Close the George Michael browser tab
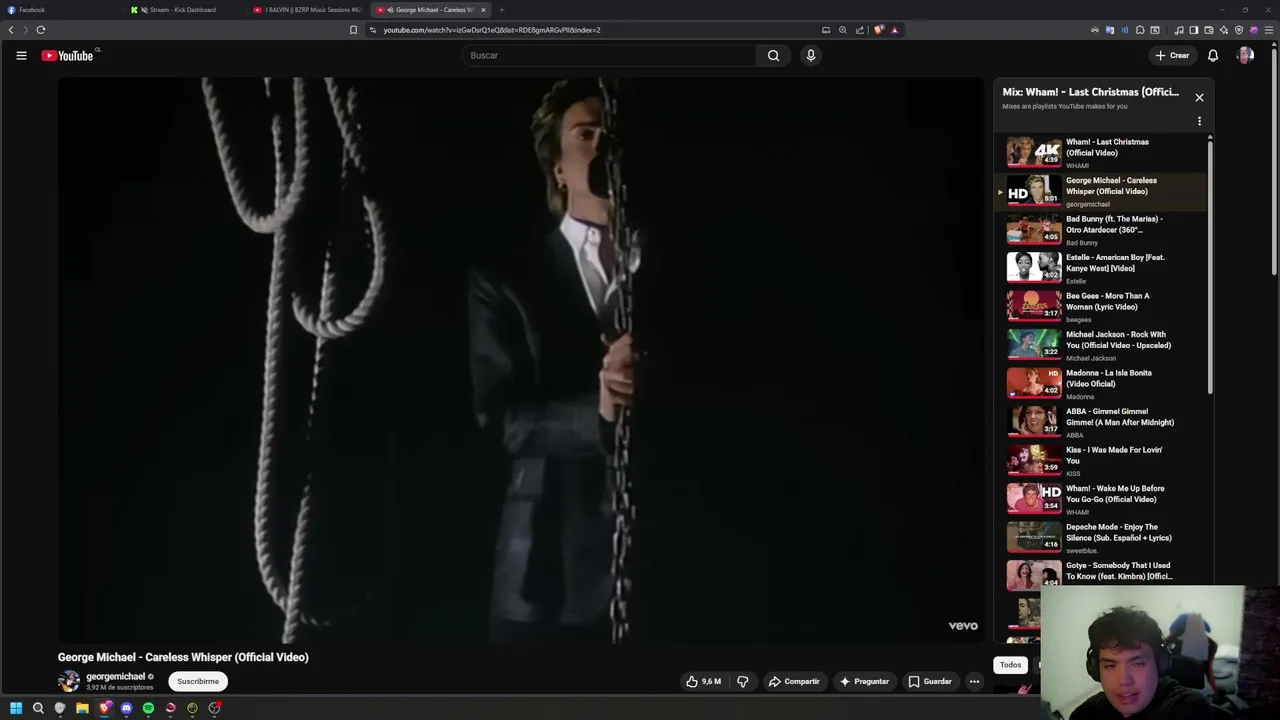The height and width of the screenshot is (720, 1280). pos(483,10)
